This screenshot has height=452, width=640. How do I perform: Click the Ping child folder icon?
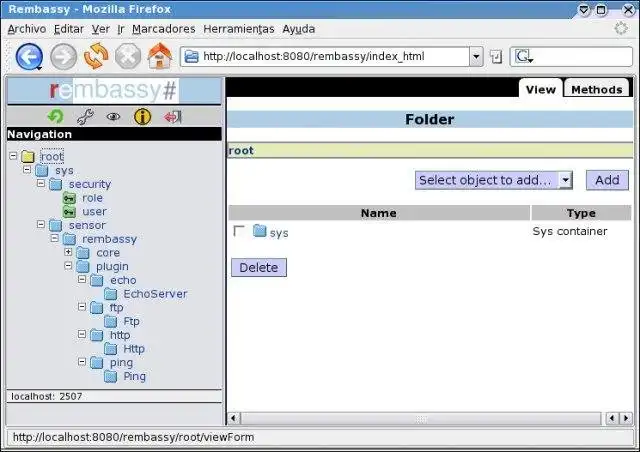(x=111, y=376)
